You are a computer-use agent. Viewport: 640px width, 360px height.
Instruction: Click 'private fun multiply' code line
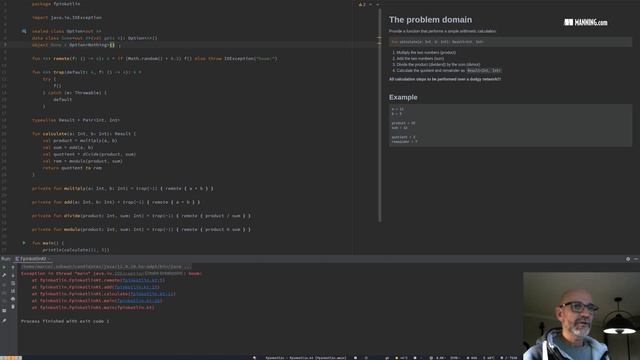tap(122, 188)
